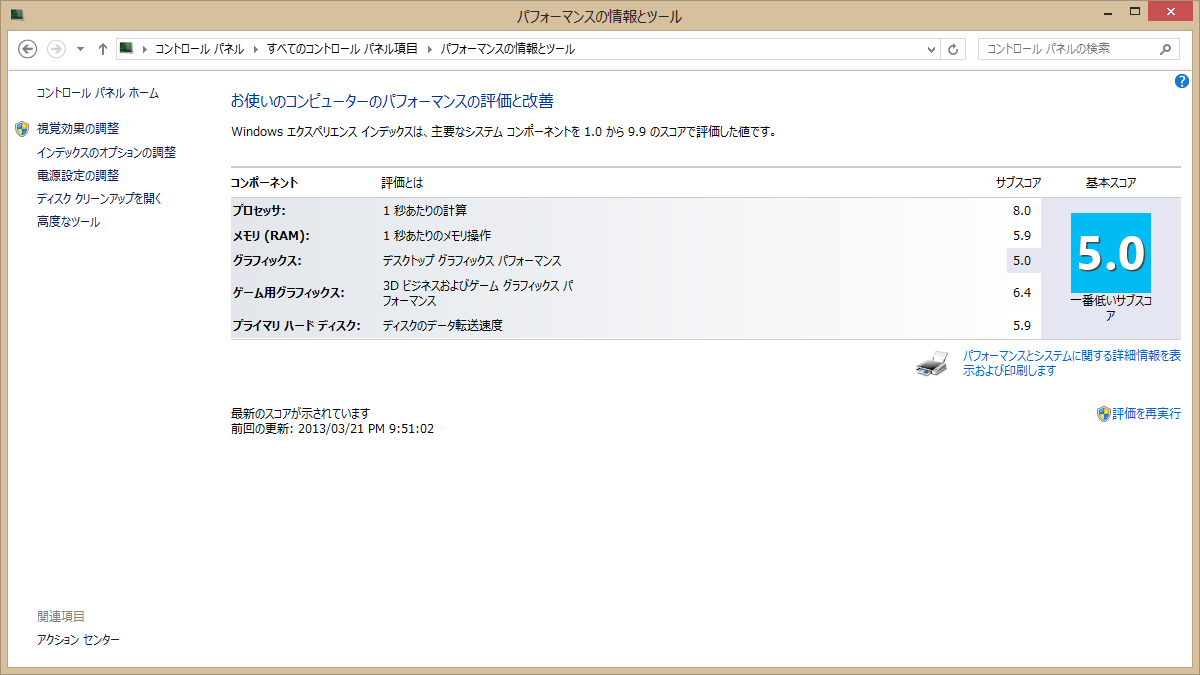Click the shield icon beside 評価を再実行
The width and height of the screenshot is (1200, 675).
1104,413
